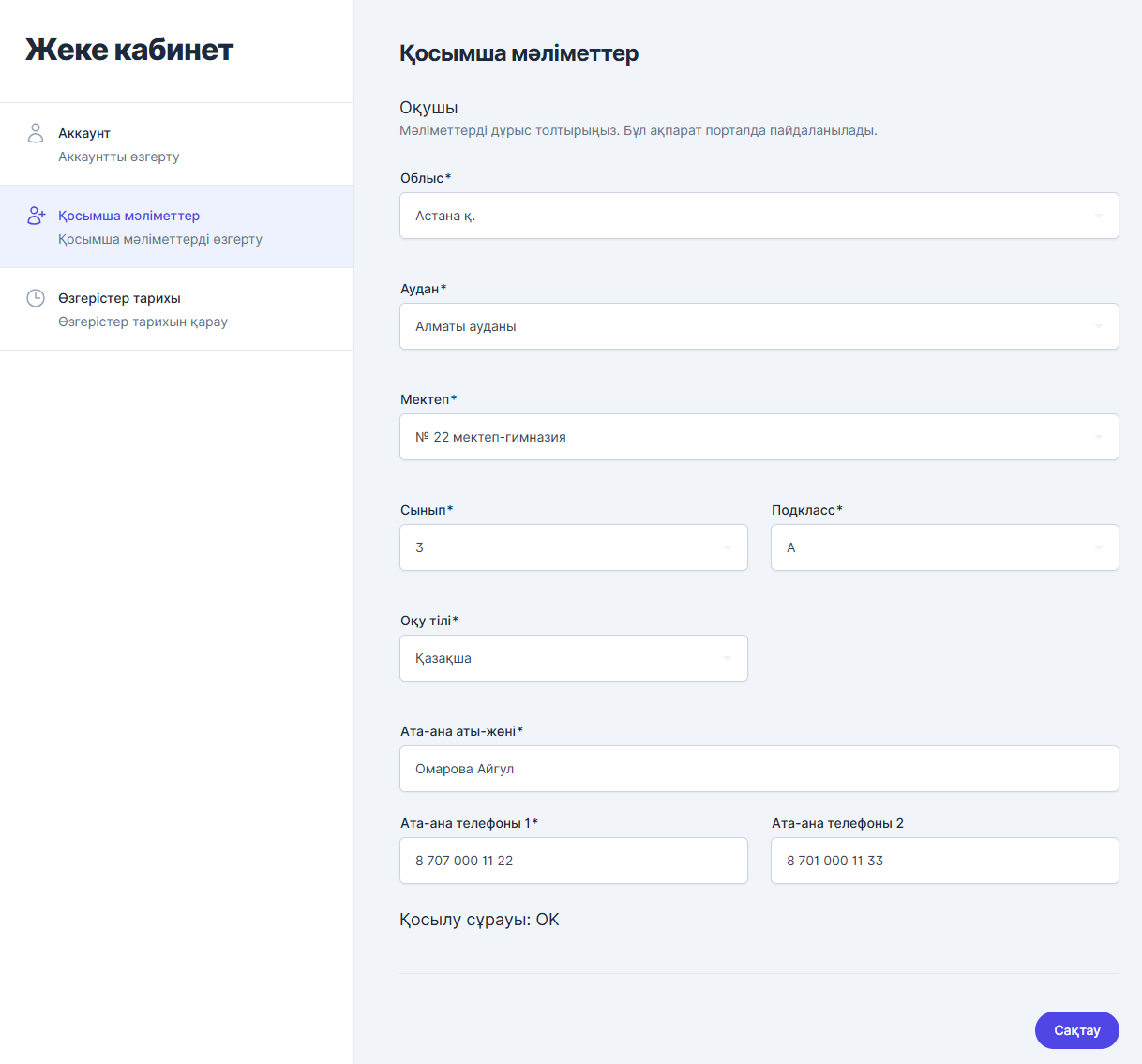
Task: Click the Жеке кабинет heading
Action: pyautogui.click(x=129, y=50)
